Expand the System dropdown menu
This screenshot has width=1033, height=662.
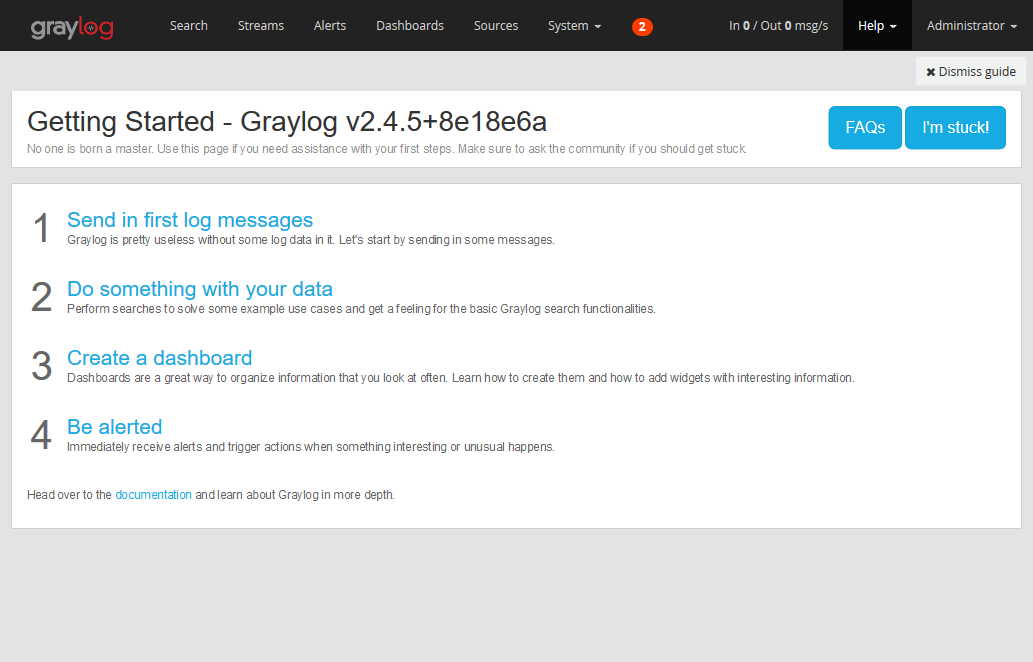[x=574, y=26]
